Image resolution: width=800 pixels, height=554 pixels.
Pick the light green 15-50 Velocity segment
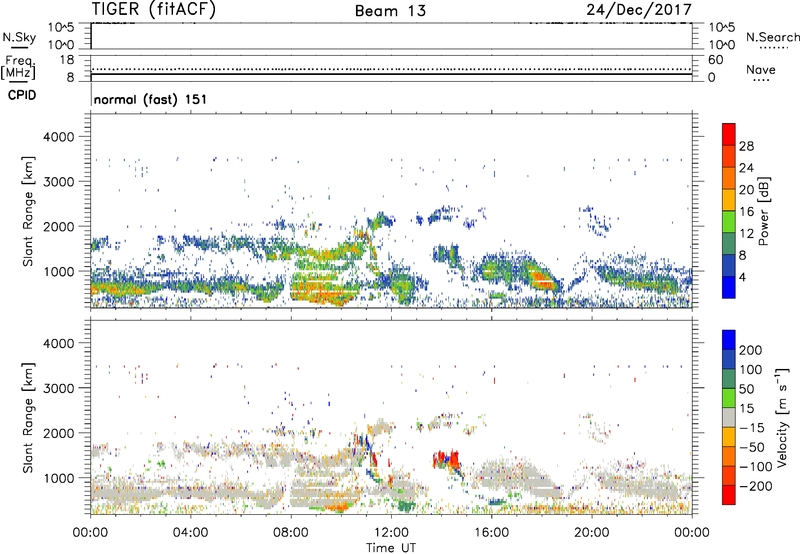pyautogui.click(x=729, y=398)
